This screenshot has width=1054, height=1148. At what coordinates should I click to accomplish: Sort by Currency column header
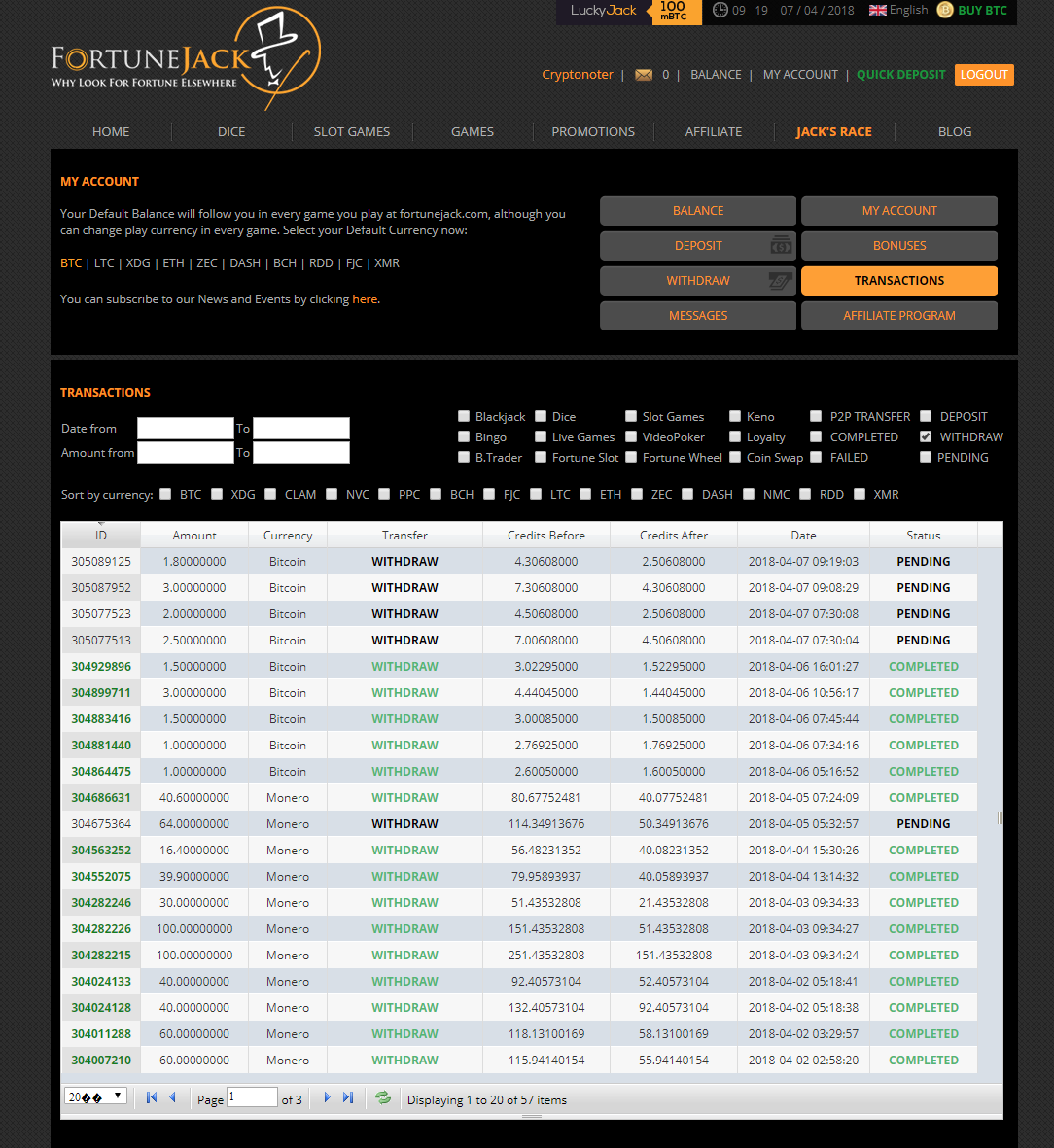point(288,536)
